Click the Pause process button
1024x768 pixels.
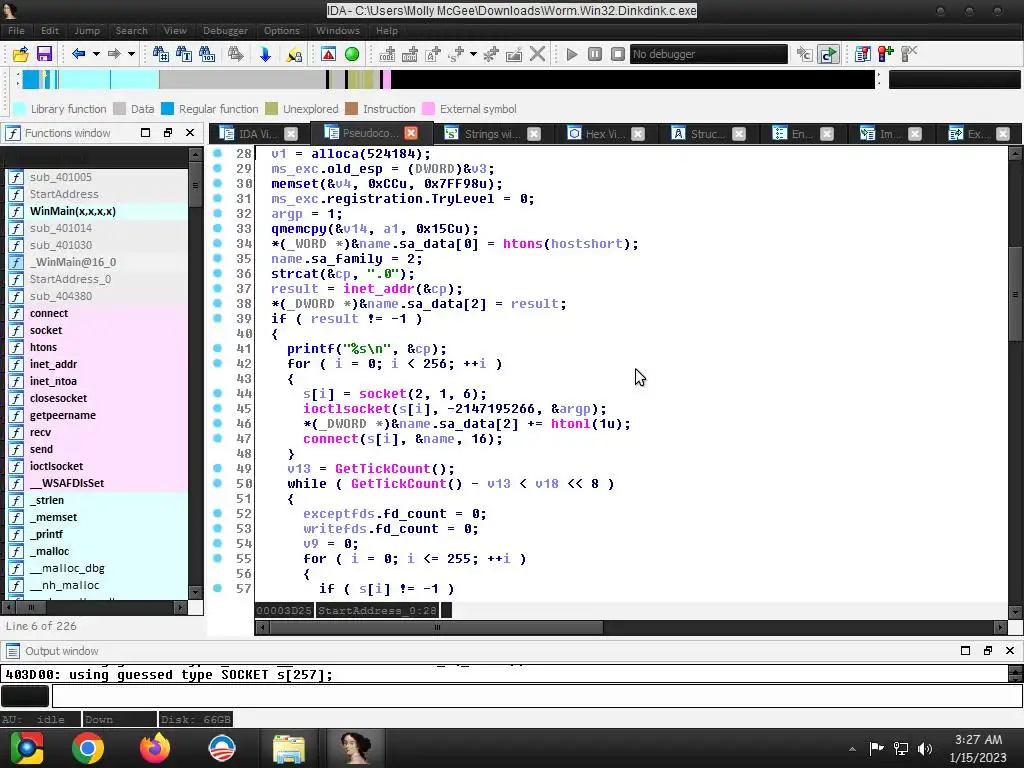(x=595, y=54)
